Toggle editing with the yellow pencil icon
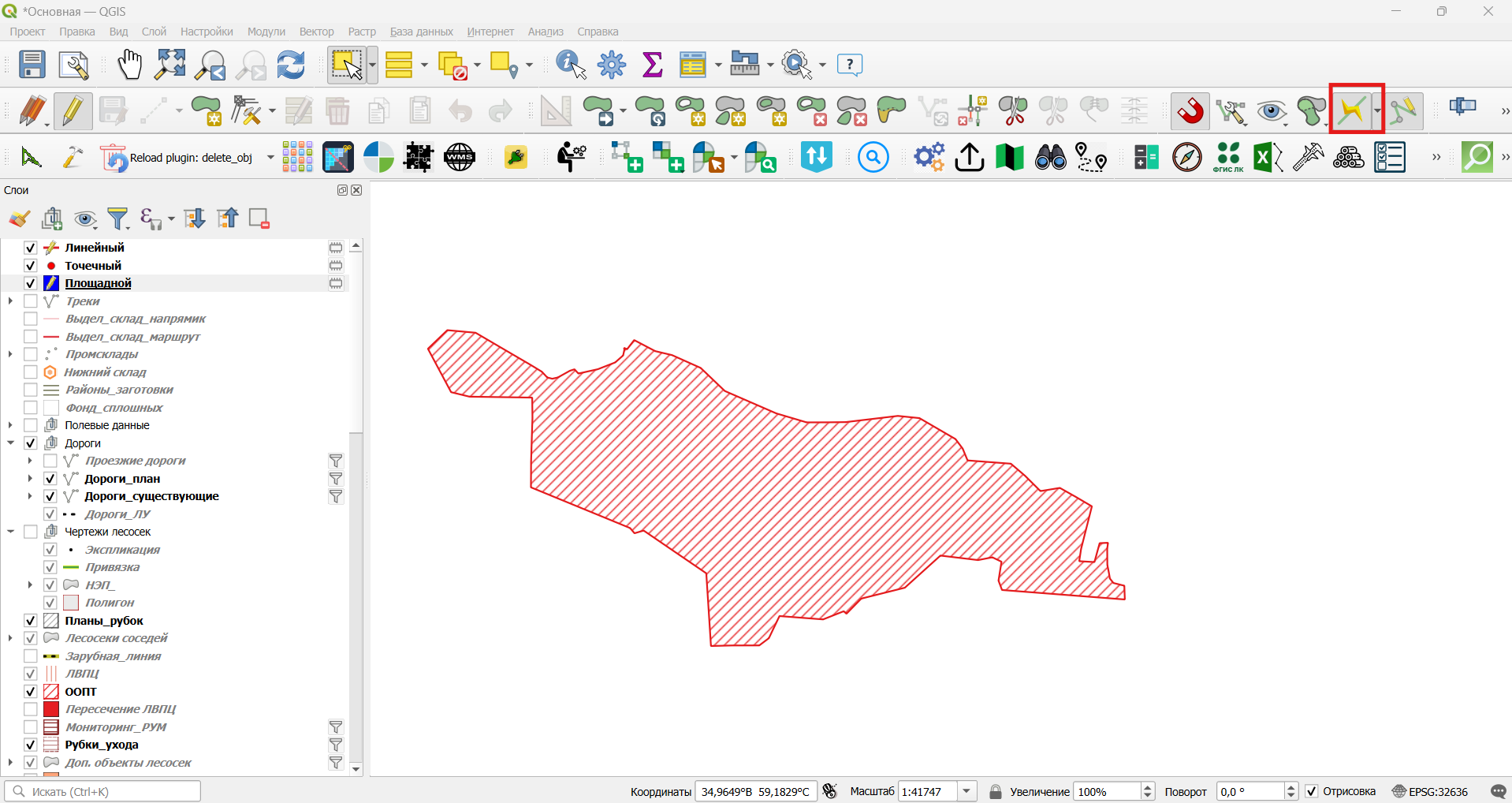This screenshot has height=803, width=1512. point(73,111)
